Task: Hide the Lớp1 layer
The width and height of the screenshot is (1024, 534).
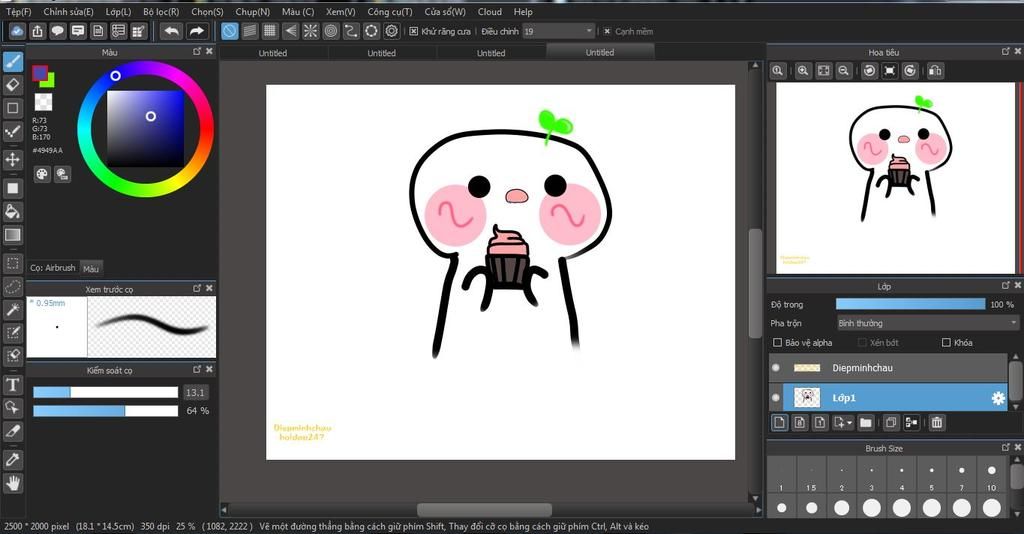Action: coord(776,398)
